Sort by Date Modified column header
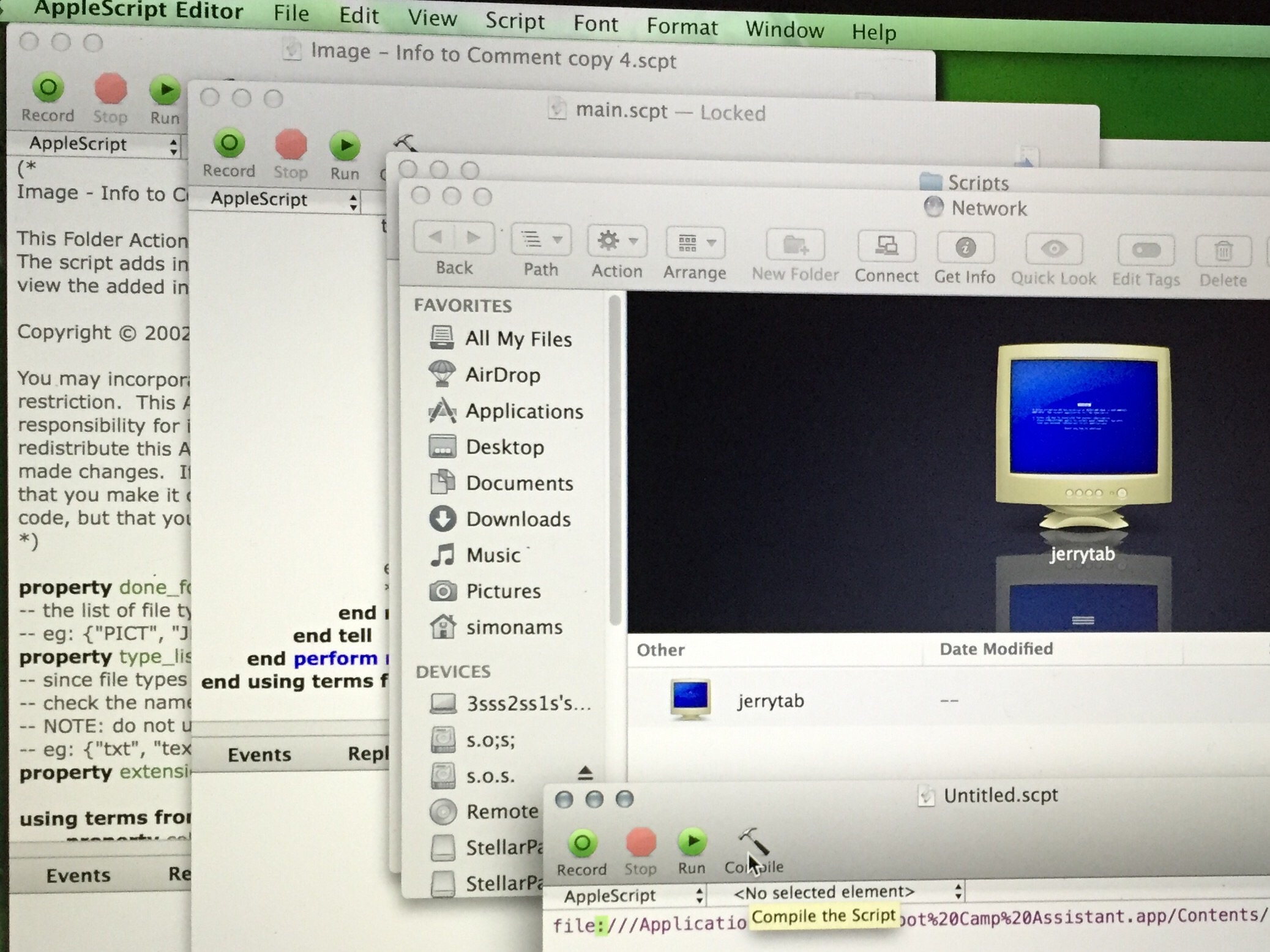This screenshot has width=1270, height=952. coord(996,649)
